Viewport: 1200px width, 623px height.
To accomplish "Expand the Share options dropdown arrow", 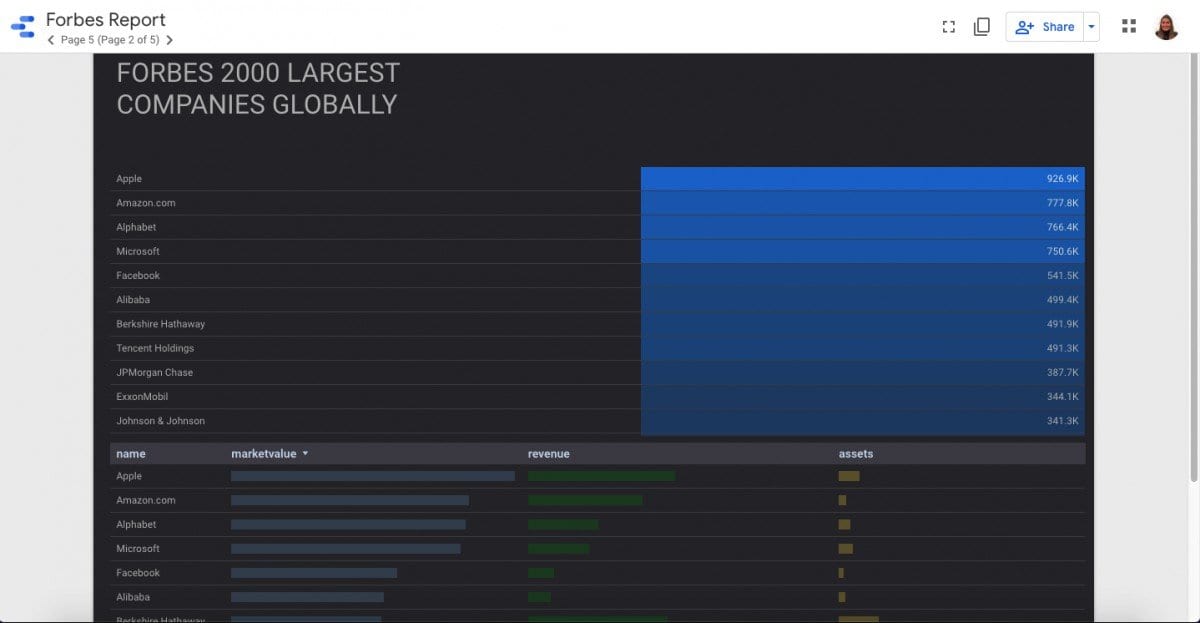I will 1092,27.
